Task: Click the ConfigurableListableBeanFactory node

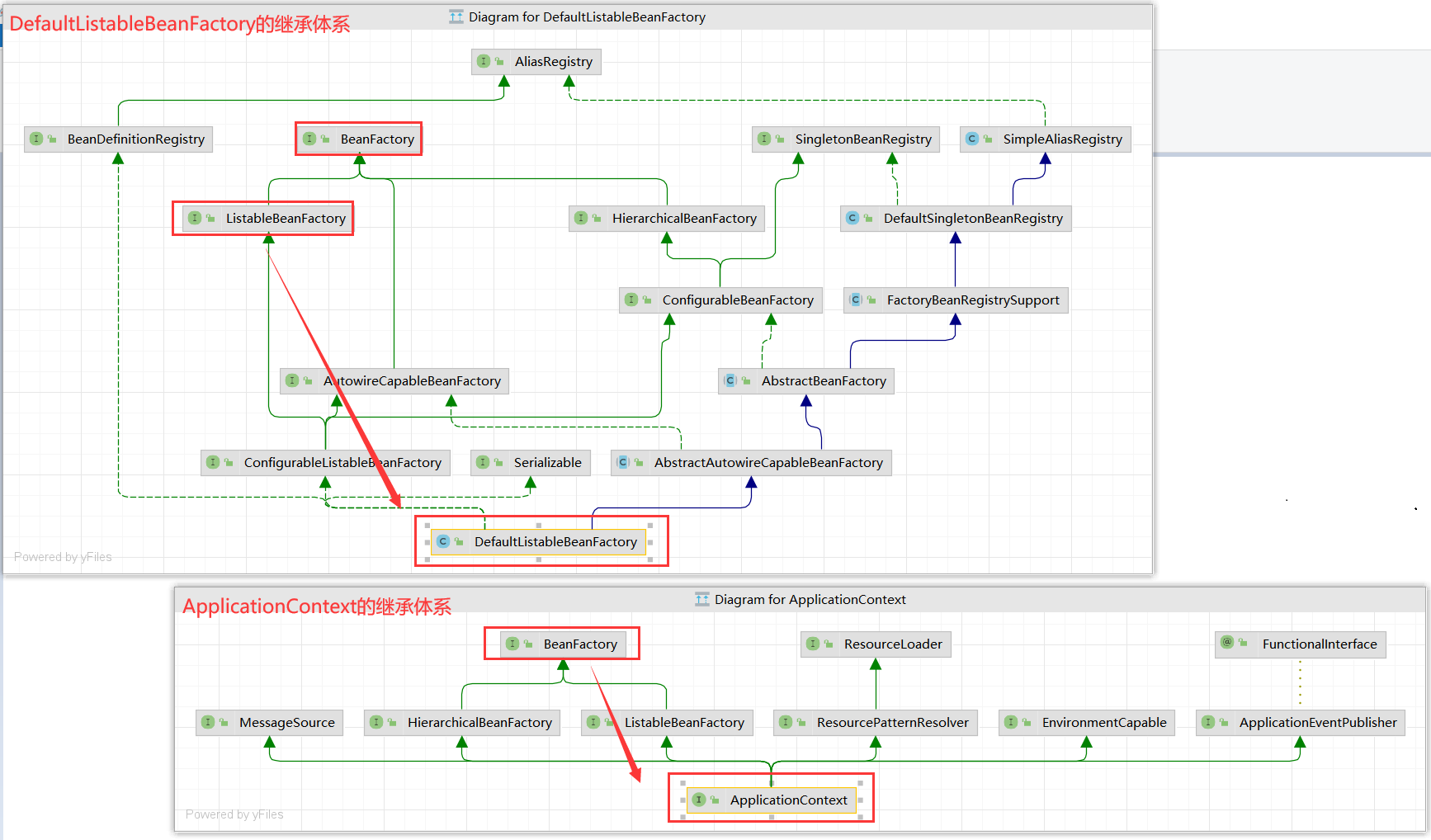Action: [325, 463]
